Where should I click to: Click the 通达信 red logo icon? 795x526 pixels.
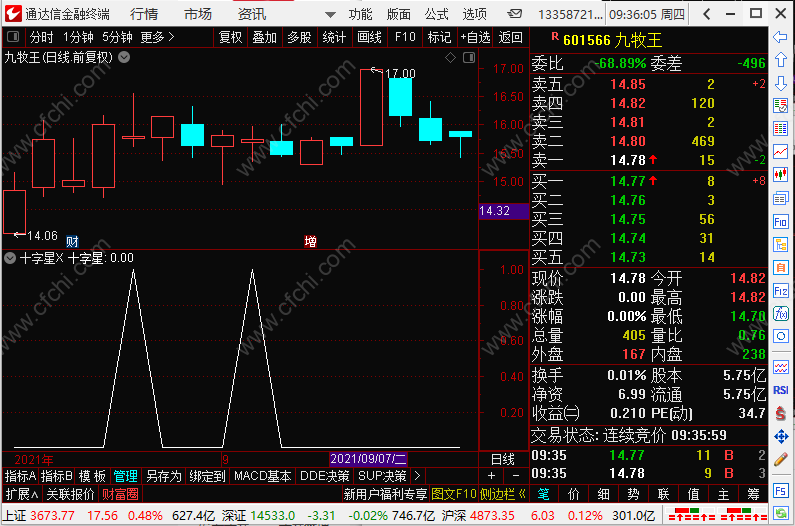[x=13, y=14]
